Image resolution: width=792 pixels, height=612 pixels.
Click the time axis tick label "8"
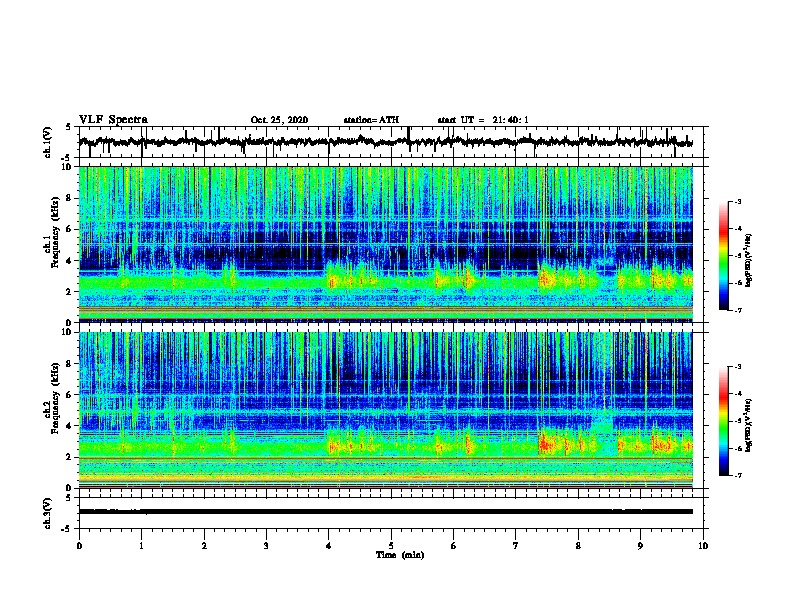(x=578, y=546)
